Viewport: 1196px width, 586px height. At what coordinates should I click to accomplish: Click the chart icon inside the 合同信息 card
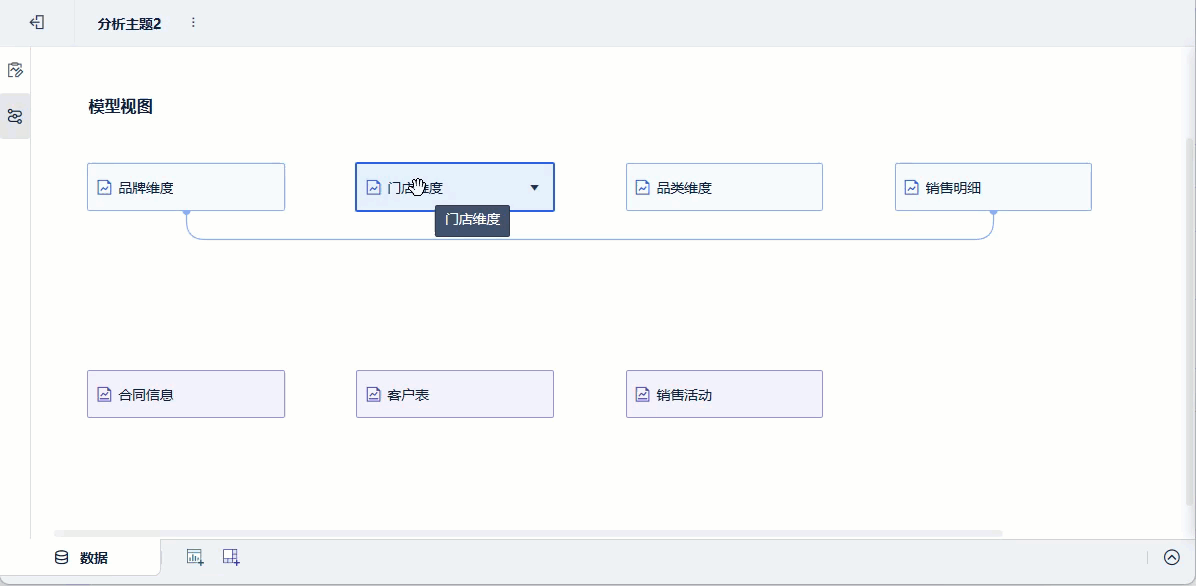[104, 393]
